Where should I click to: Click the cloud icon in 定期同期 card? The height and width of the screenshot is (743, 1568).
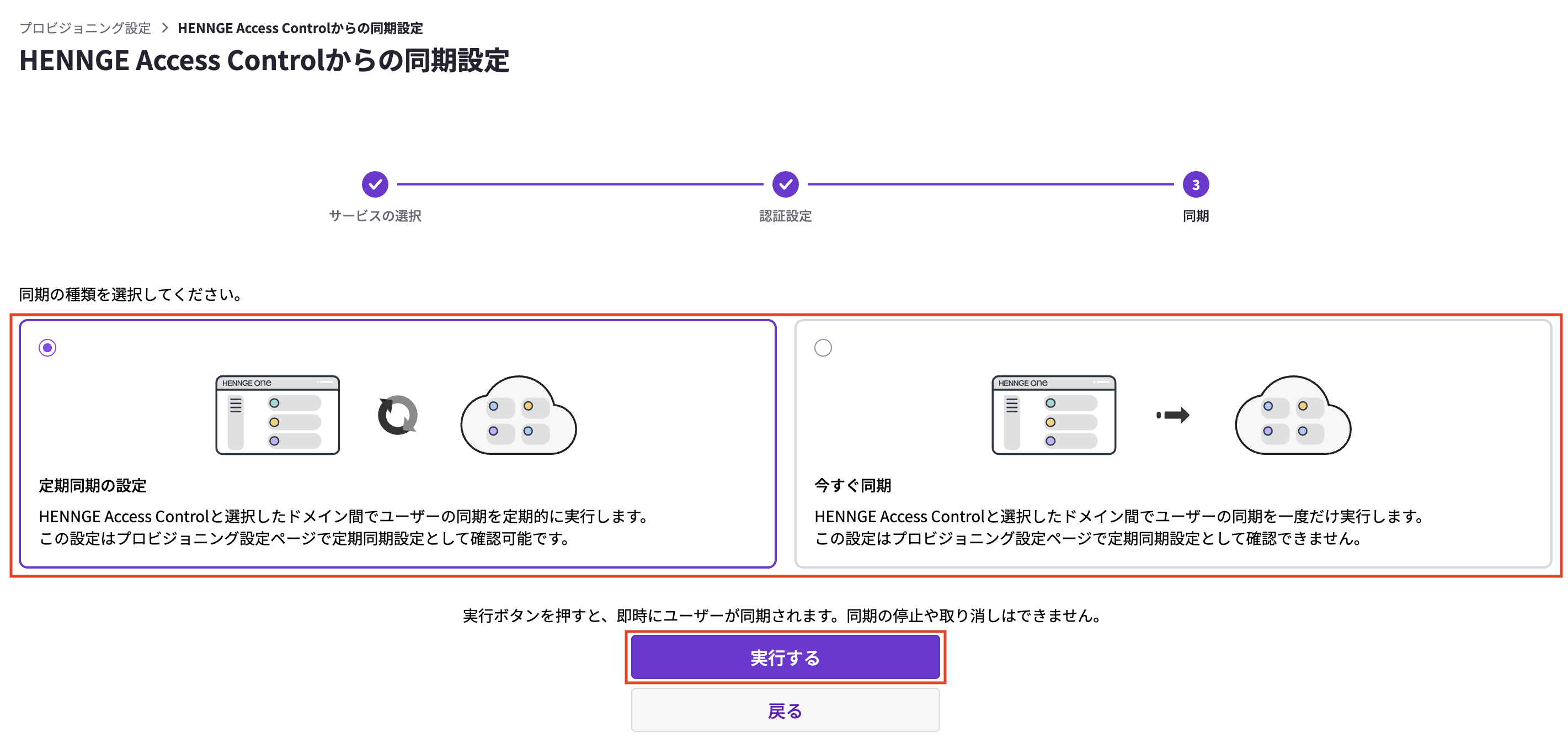click(x=519, y=415)
